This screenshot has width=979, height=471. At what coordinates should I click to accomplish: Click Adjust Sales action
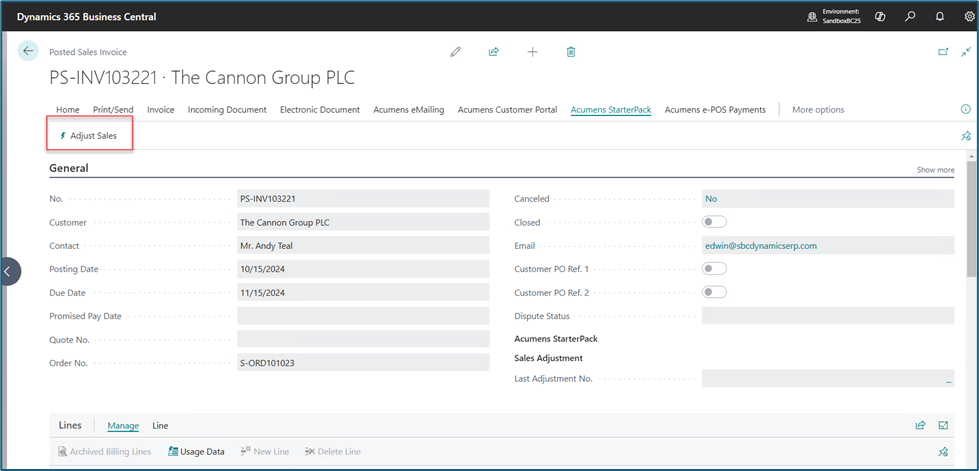pos(88,136)
